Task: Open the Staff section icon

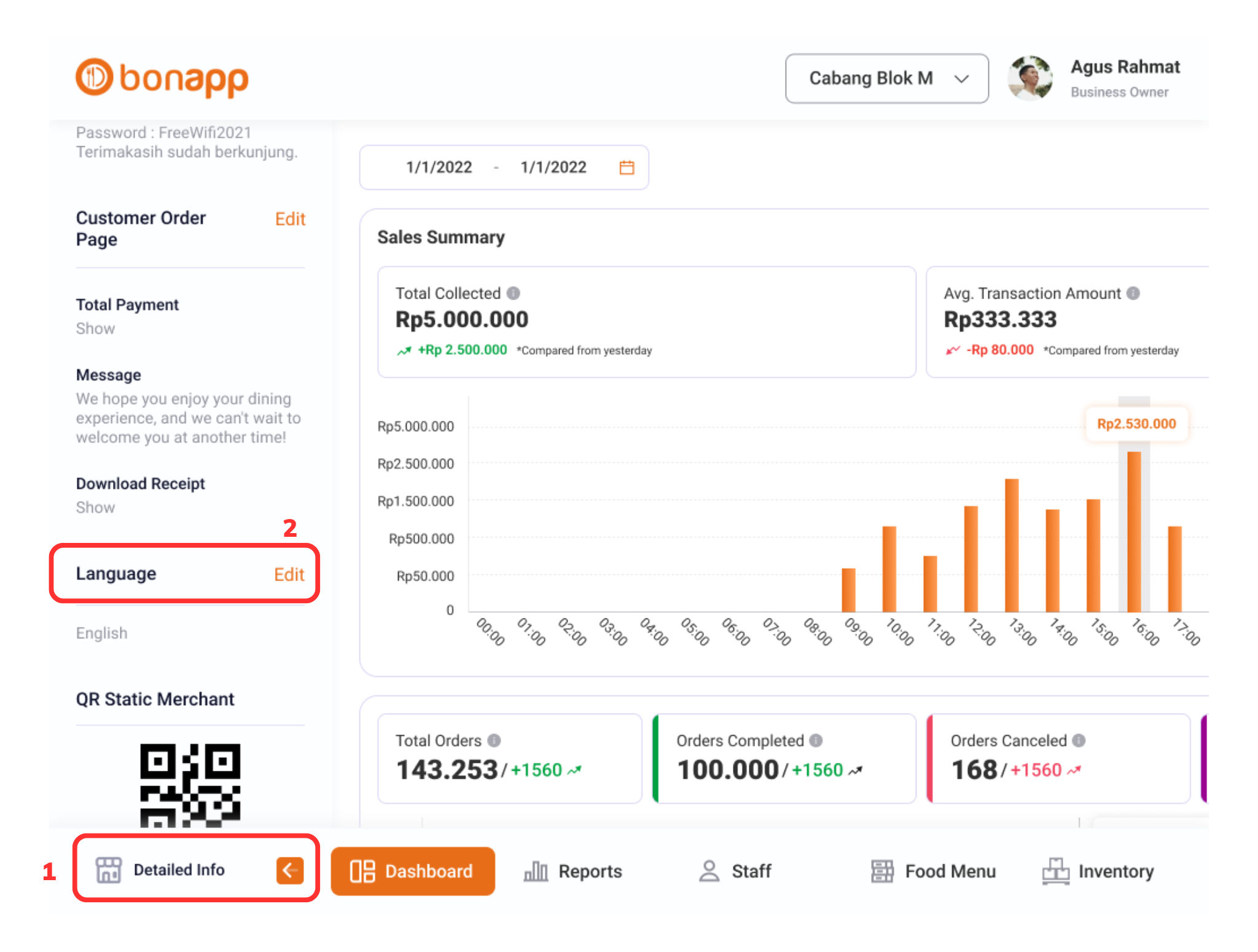Action: click(709, 871)
